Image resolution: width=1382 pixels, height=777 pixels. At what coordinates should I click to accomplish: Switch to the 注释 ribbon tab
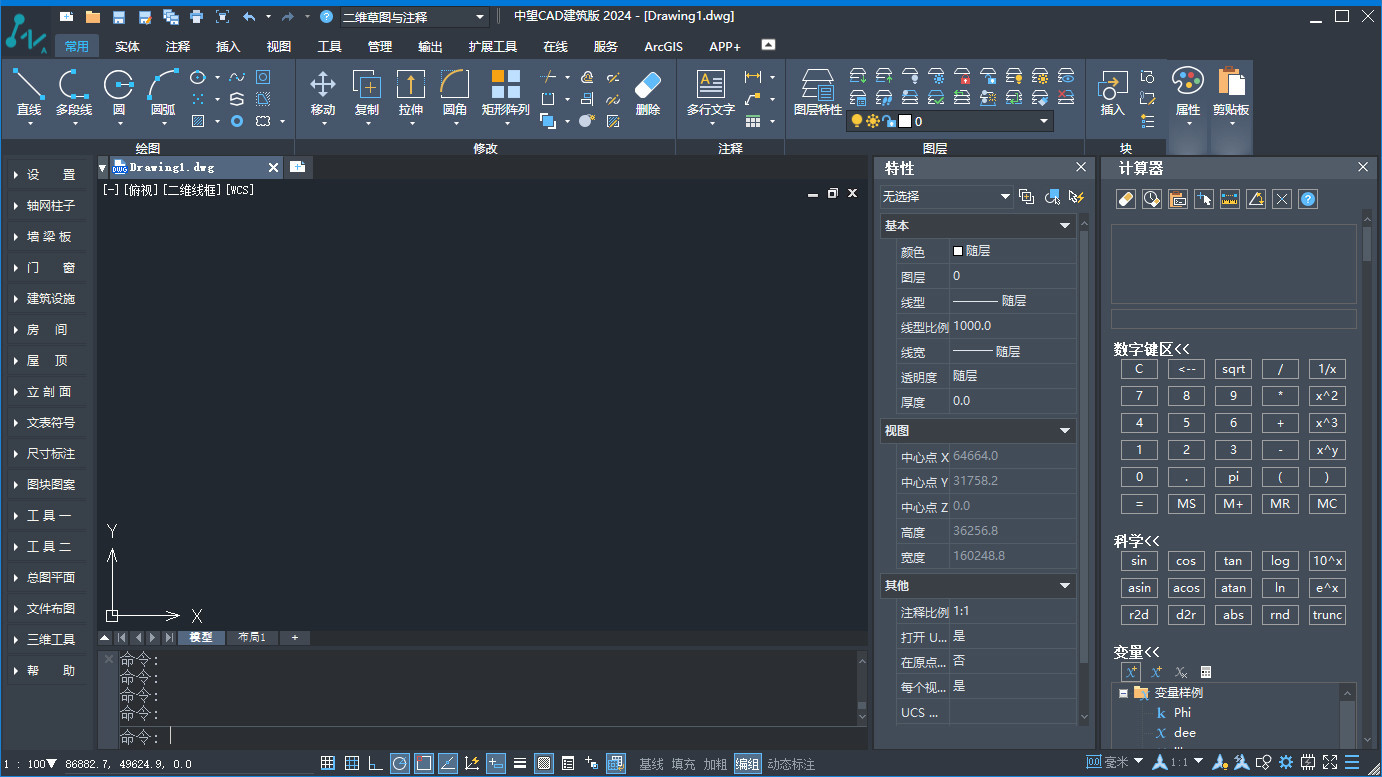pos(178,46)
